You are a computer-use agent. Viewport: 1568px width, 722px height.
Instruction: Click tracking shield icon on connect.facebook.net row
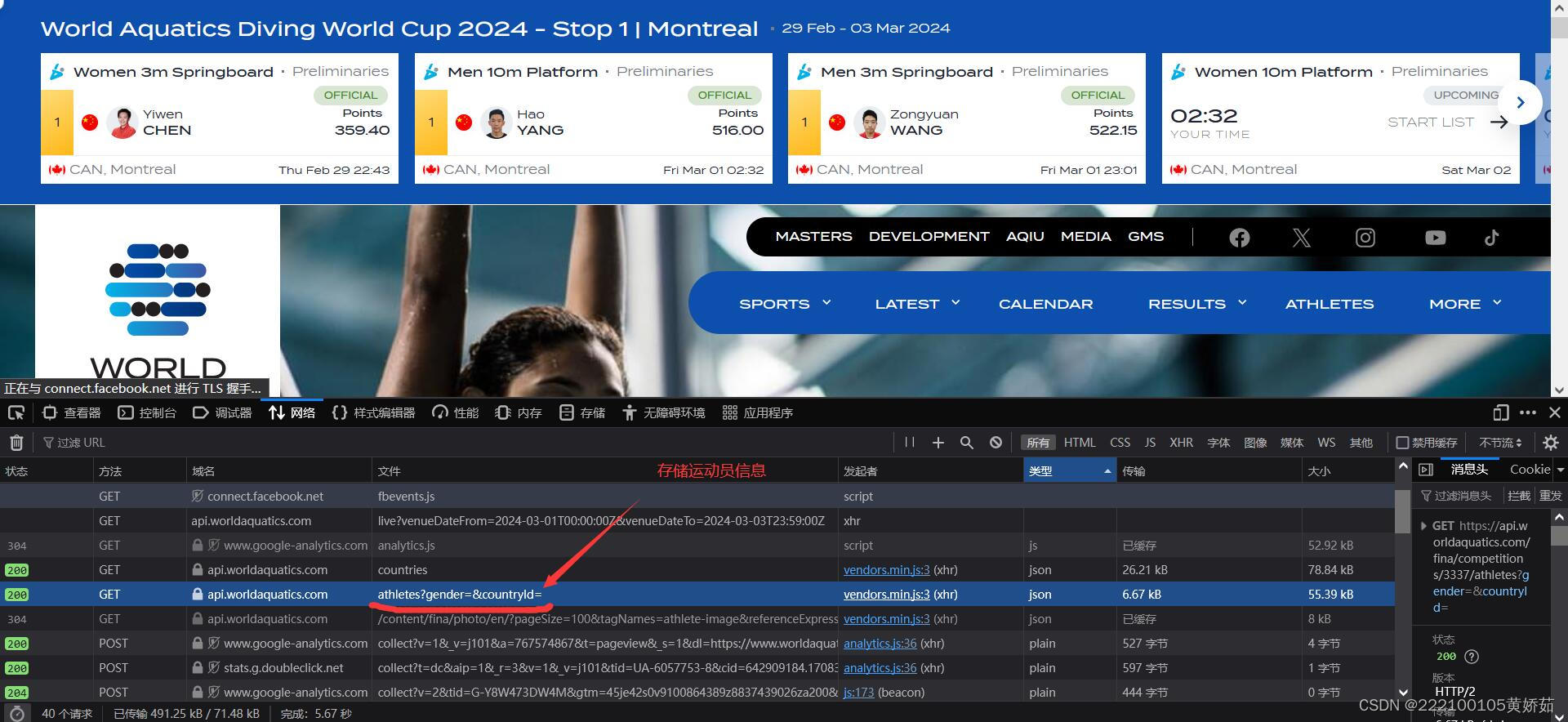point(197,496)
